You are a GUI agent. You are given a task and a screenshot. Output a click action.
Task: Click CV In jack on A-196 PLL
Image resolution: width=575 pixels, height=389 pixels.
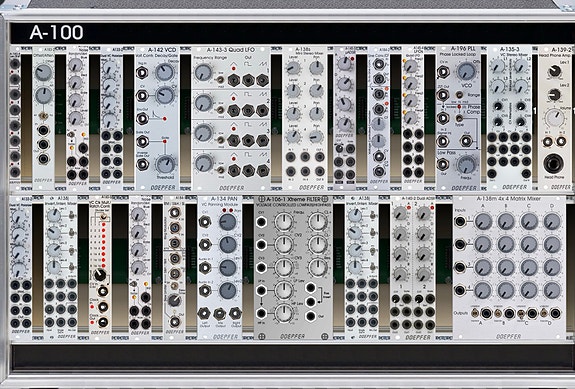[443, 72]
